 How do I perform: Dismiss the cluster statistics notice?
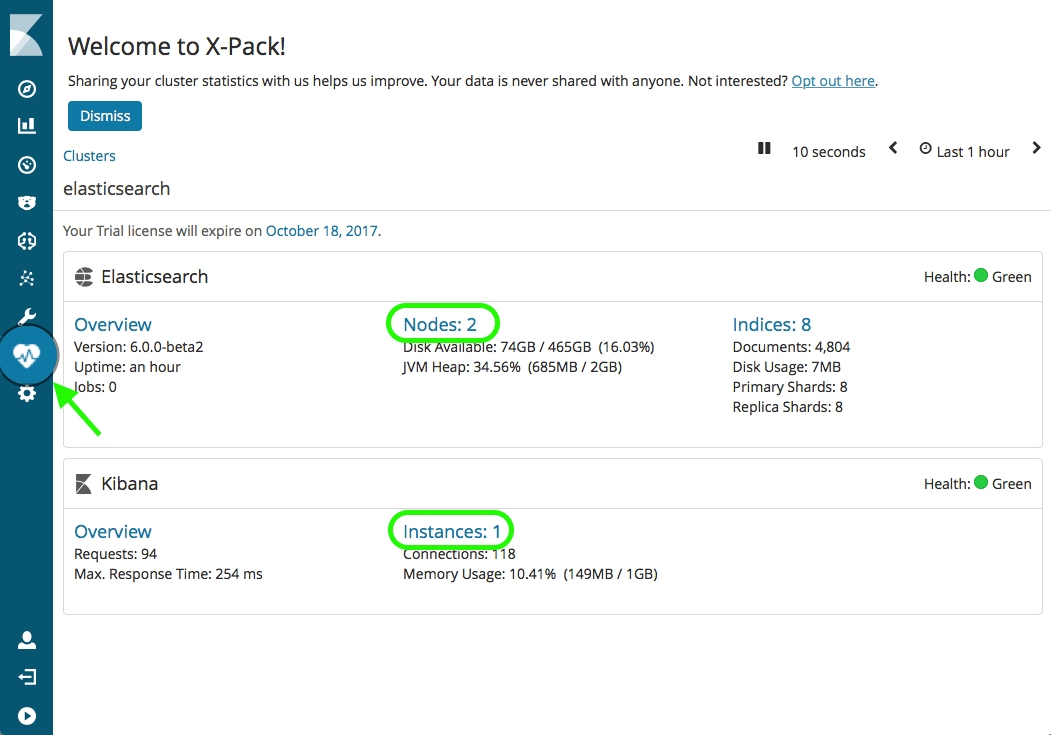click(104, 115)
